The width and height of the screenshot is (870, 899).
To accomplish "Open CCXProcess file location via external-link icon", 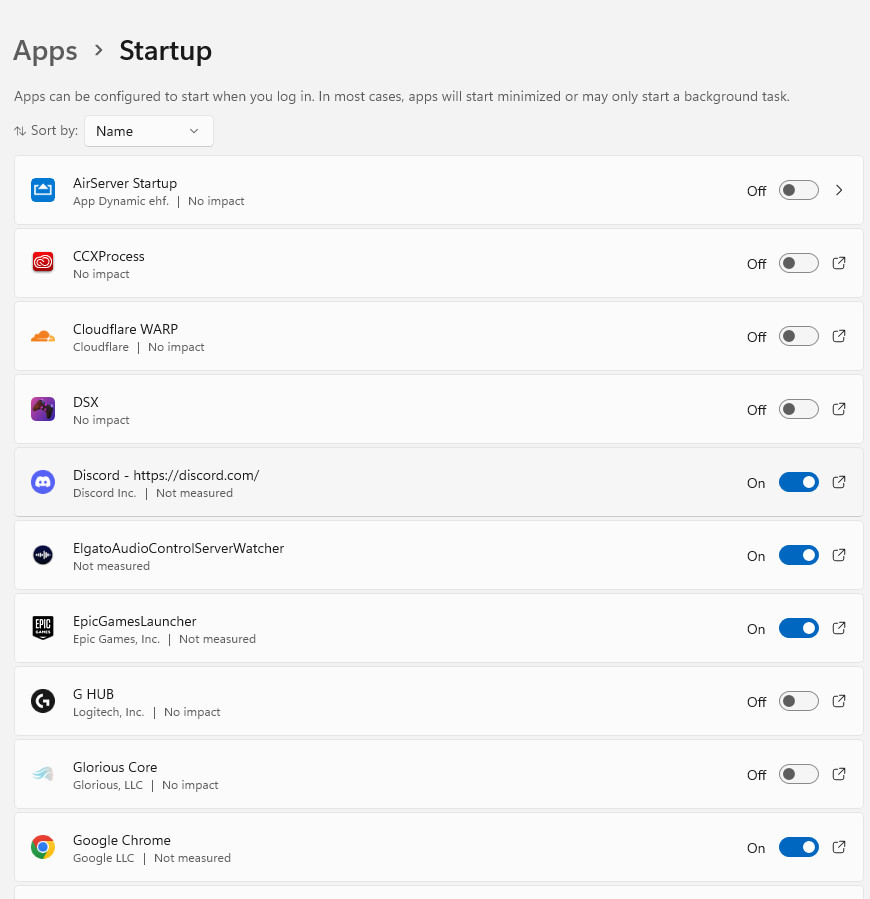I will (839, 263).
